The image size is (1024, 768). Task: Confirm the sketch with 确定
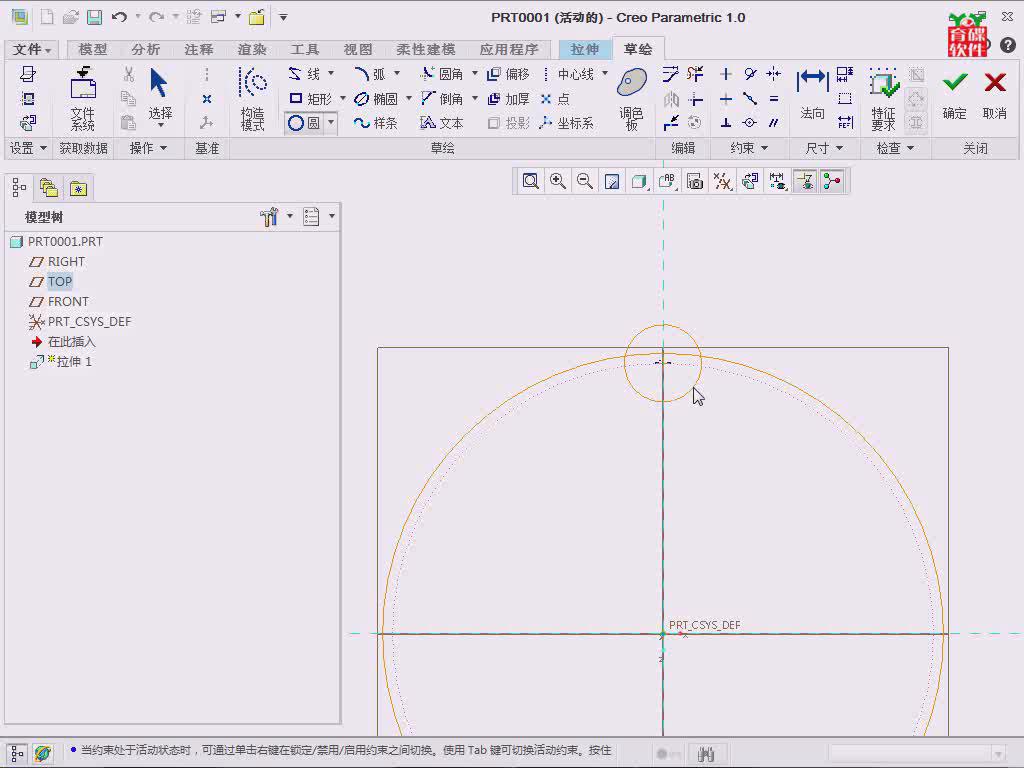pos(955,95)
